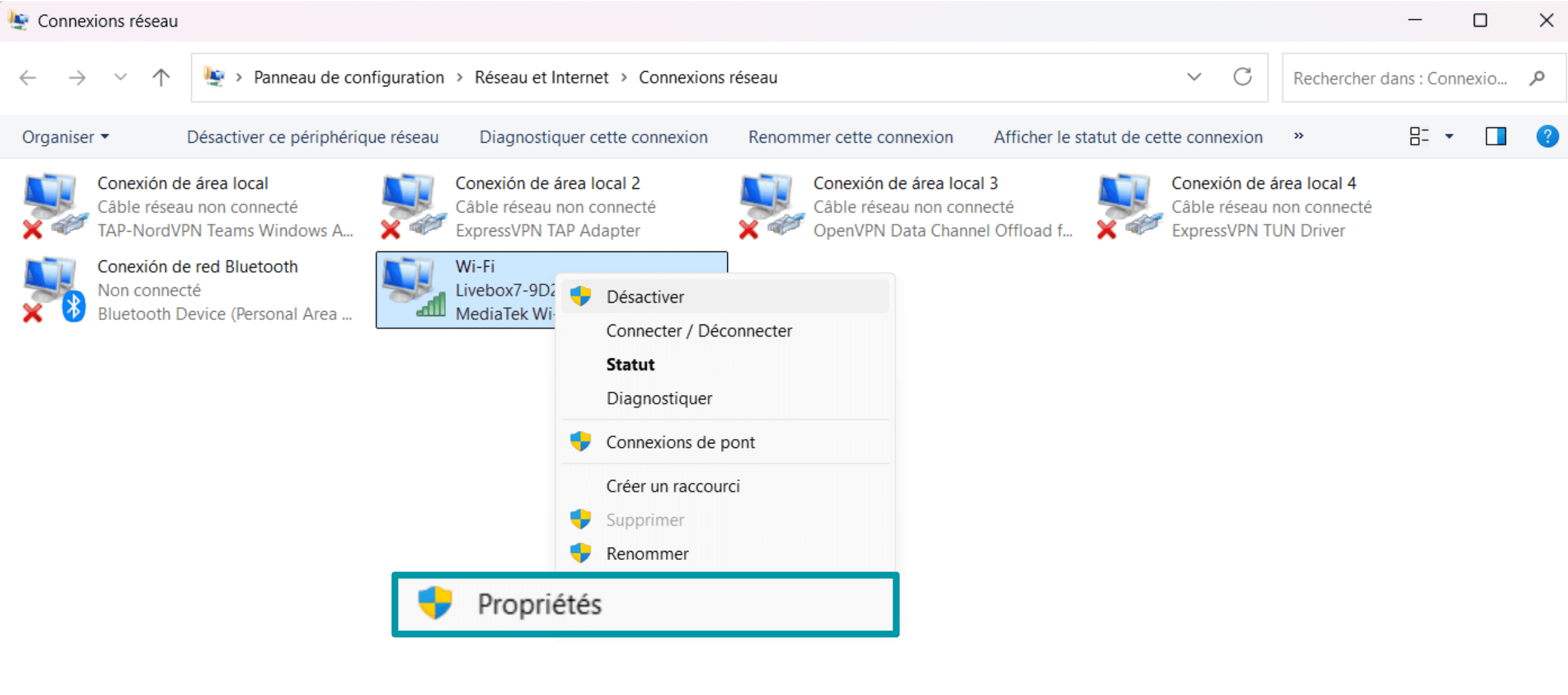The image size is (1568, 695).
Task: Refresh the network connections view
Action: coord(1242,77)
